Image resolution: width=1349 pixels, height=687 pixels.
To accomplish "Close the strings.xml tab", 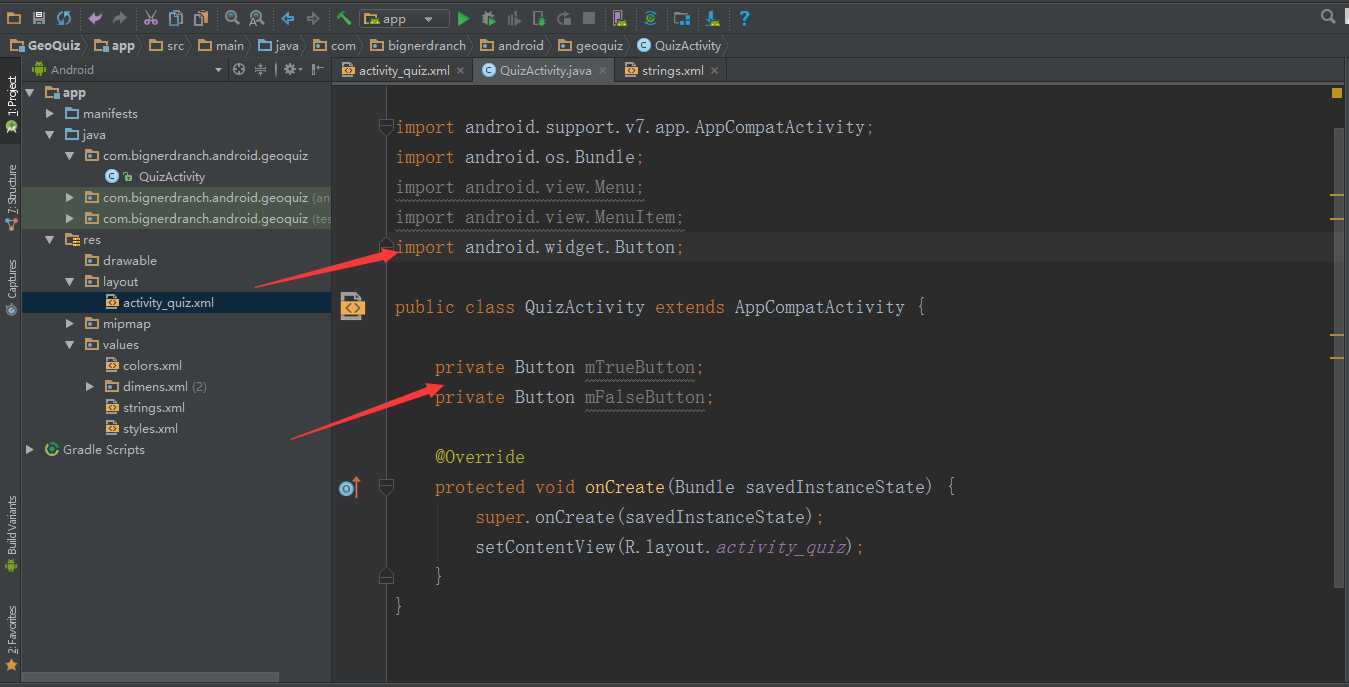I will (x=714, y=70).
